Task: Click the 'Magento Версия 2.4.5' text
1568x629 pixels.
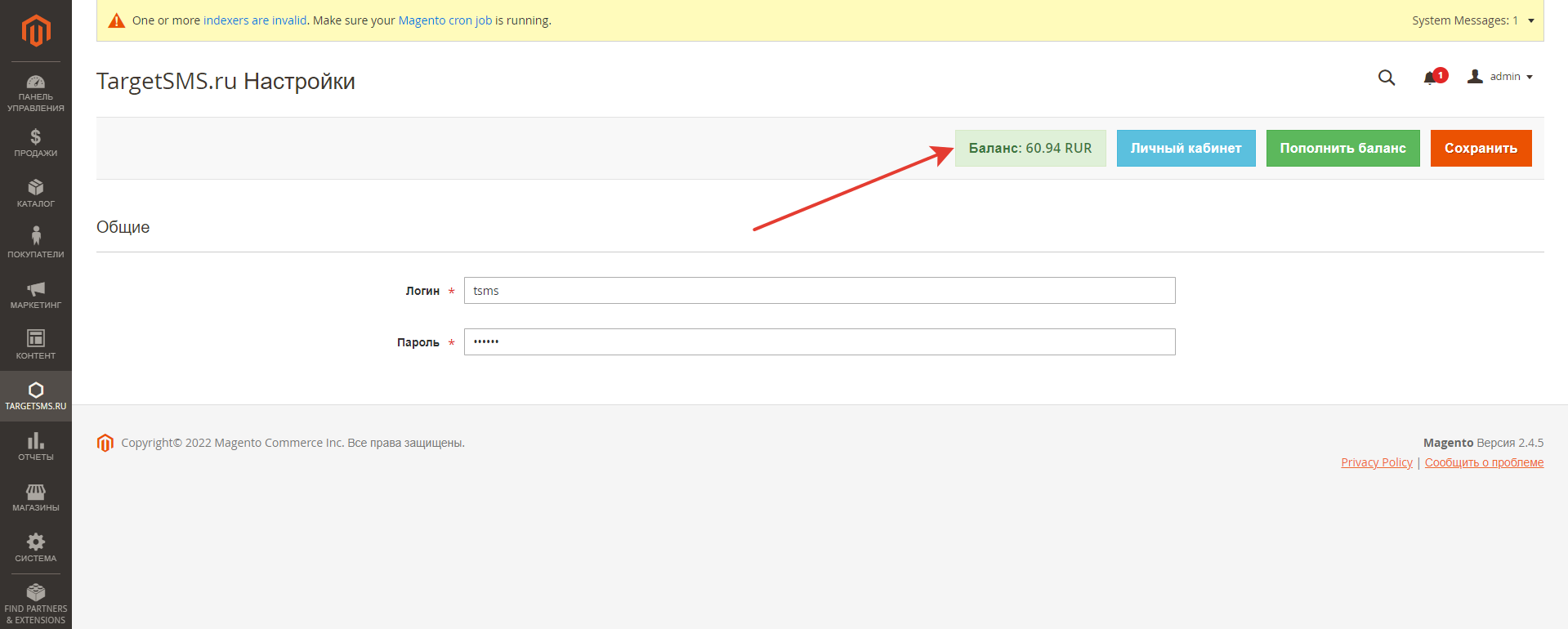Action: 1484,443
